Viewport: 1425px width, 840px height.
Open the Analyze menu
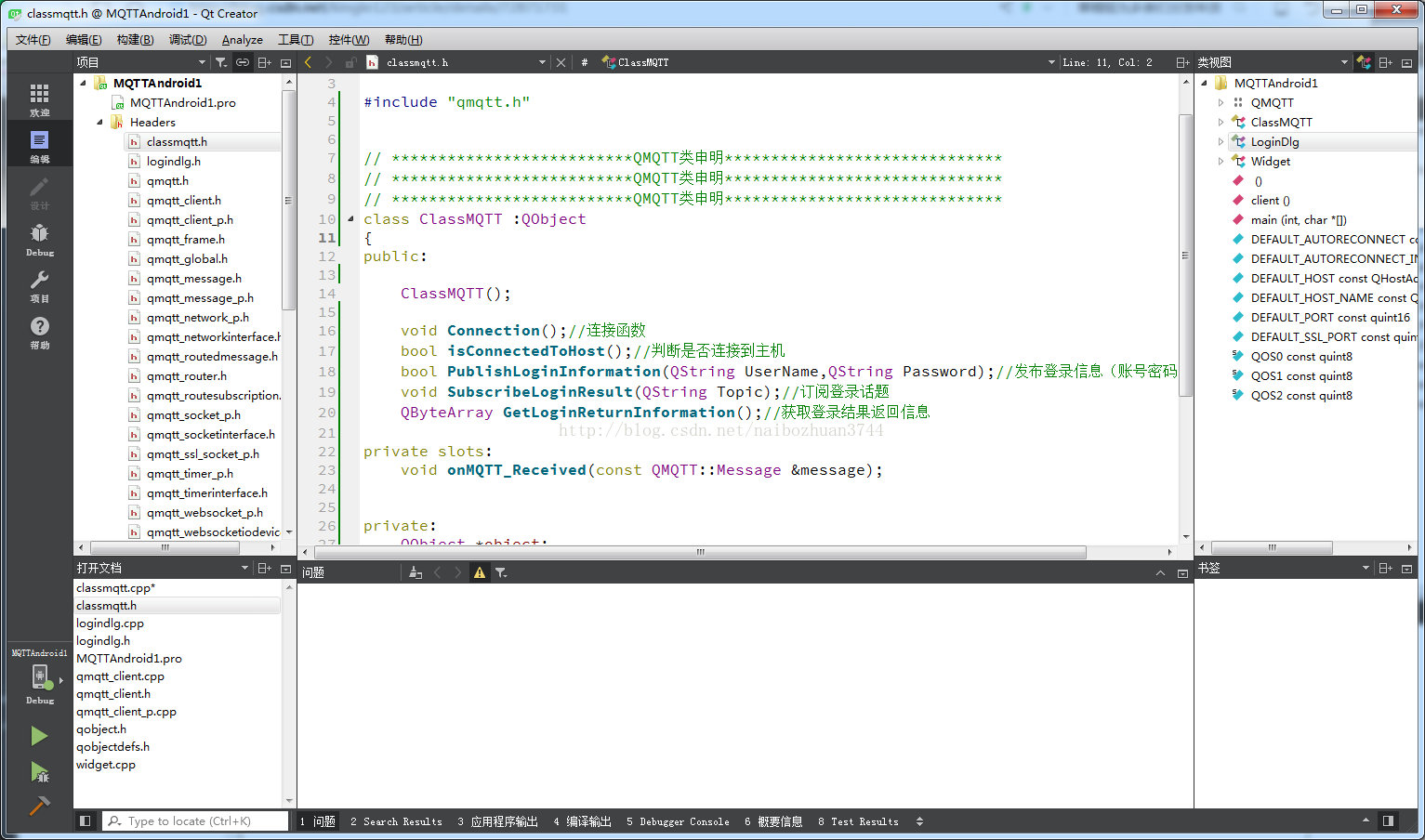[x=243, y=39]
